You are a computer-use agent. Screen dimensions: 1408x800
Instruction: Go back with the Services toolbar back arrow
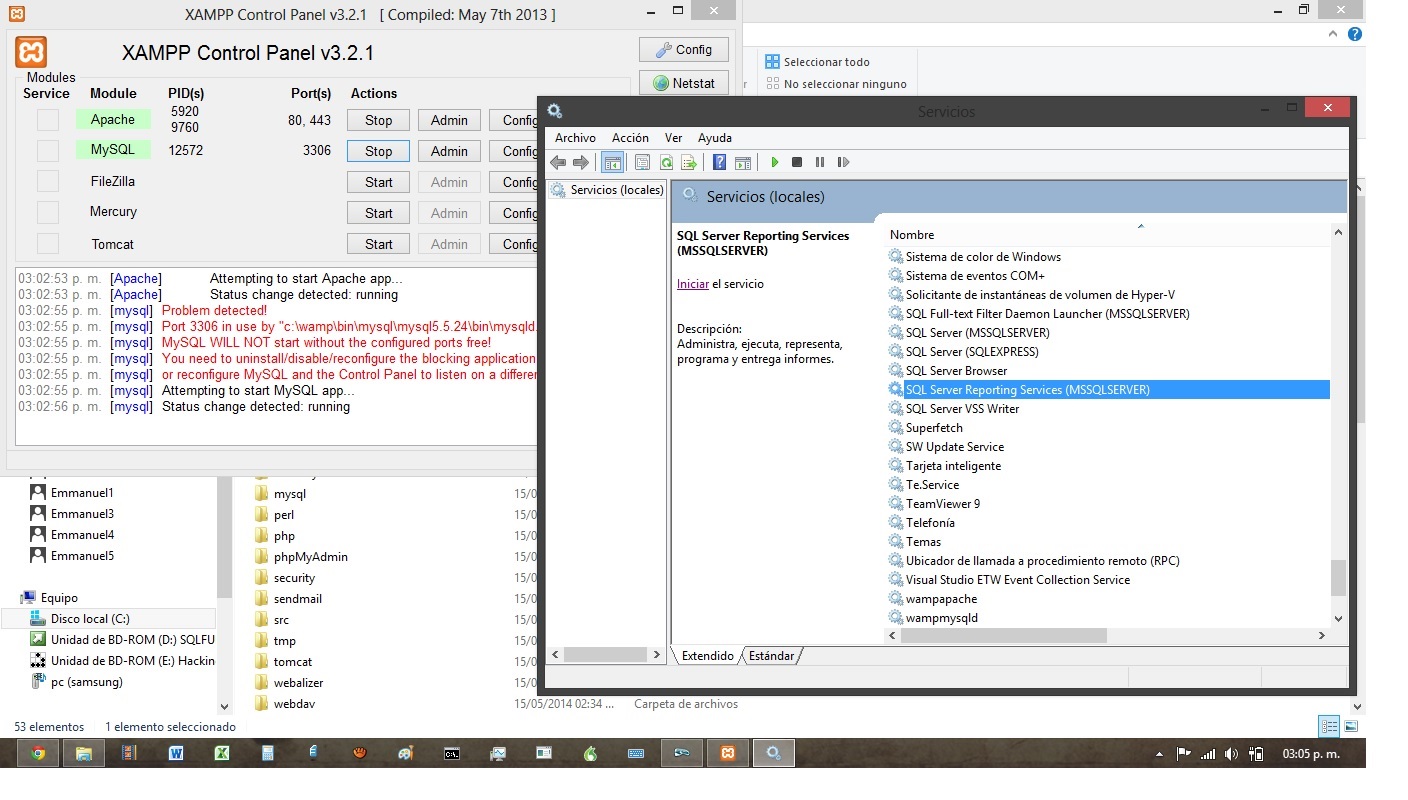pyautogui.click(x=558, y=162)
